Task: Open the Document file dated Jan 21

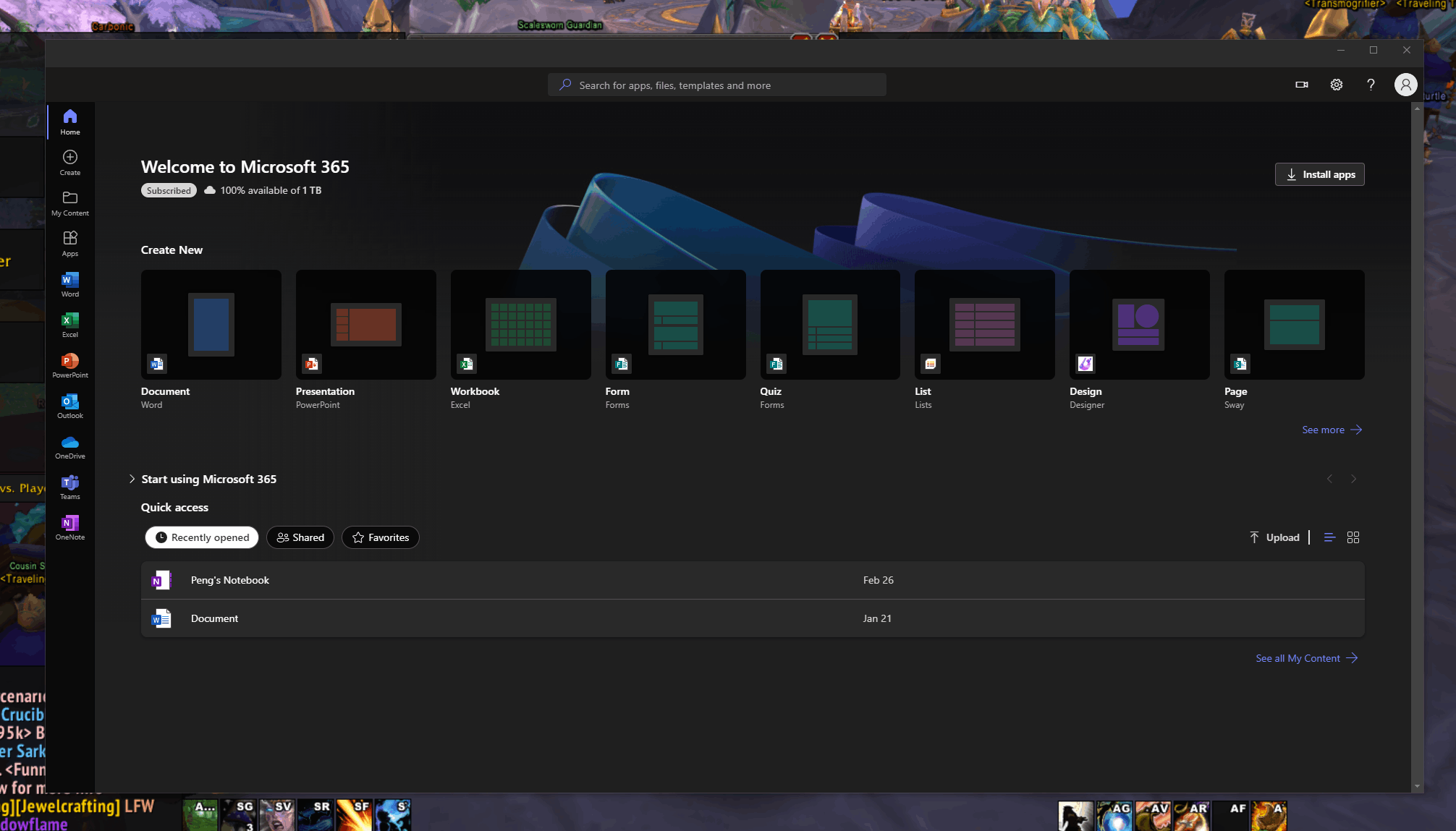Action: [753, 618]
